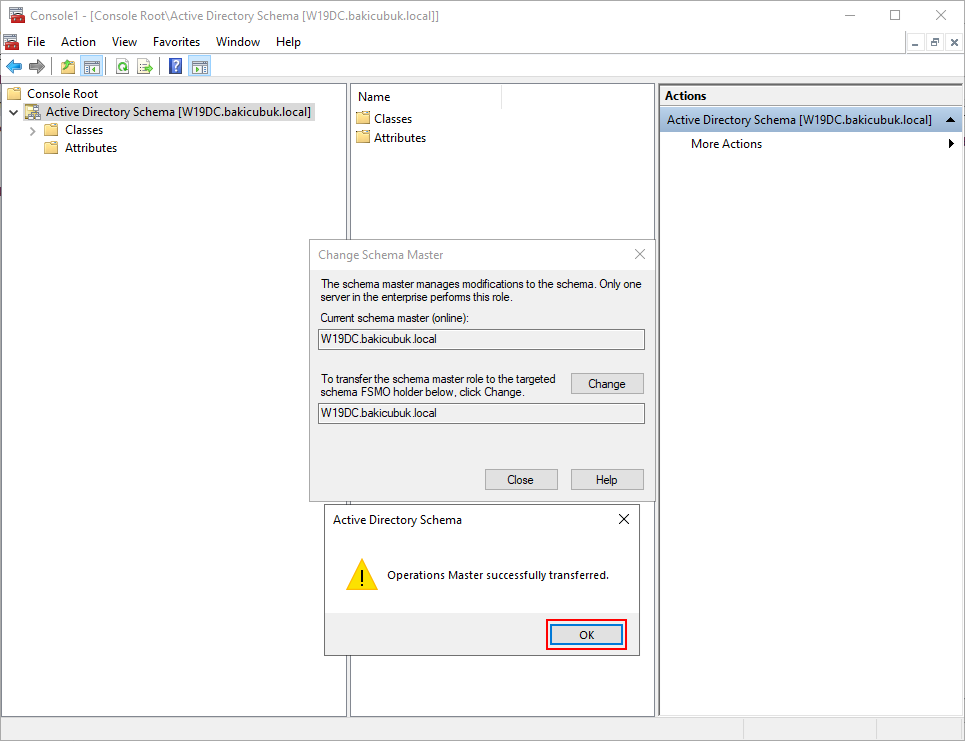Click the blue Help question mark icon
The image size is (965, 741).
point(175,66)
